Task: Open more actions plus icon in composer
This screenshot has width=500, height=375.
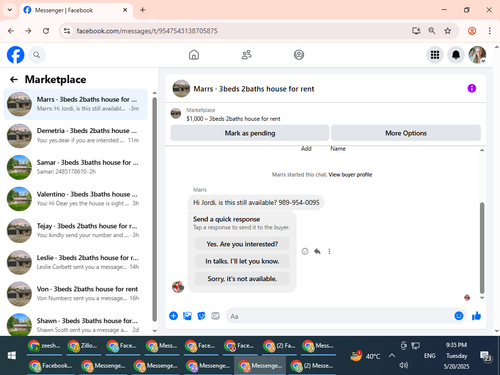Action: point(173,316)
